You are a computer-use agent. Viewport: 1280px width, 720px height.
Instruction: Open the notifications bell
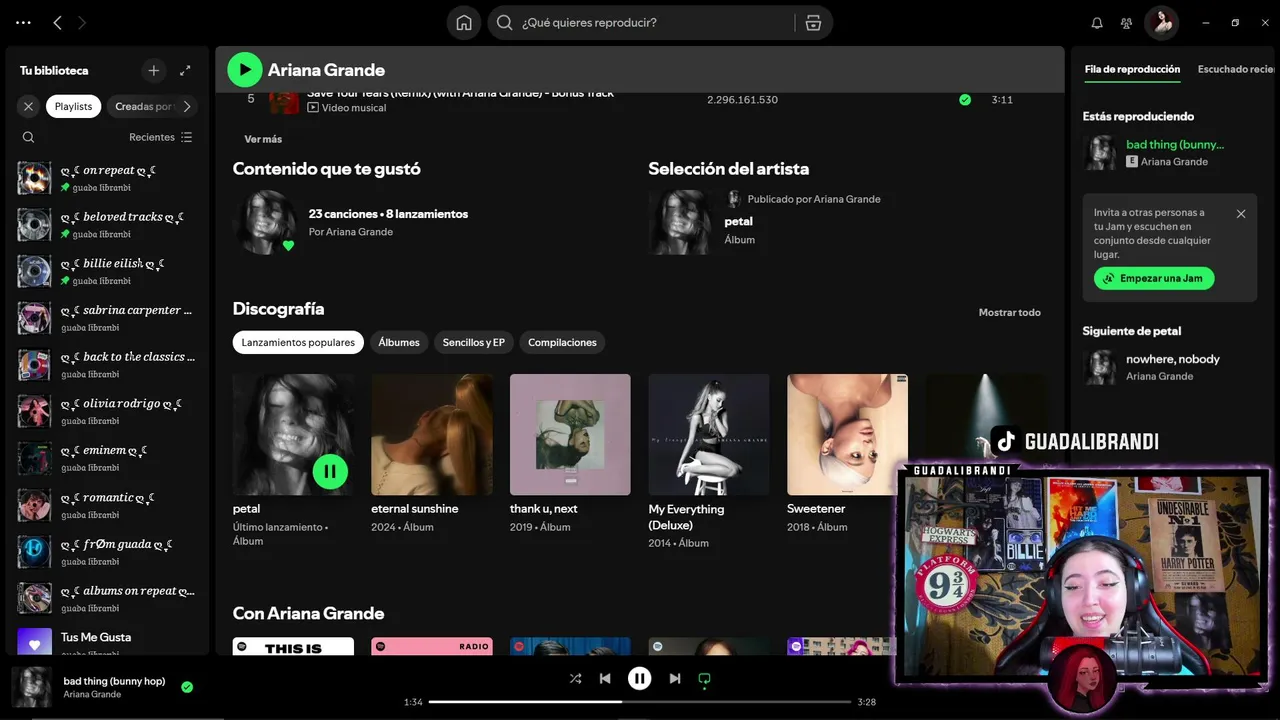coord(1097,23)
